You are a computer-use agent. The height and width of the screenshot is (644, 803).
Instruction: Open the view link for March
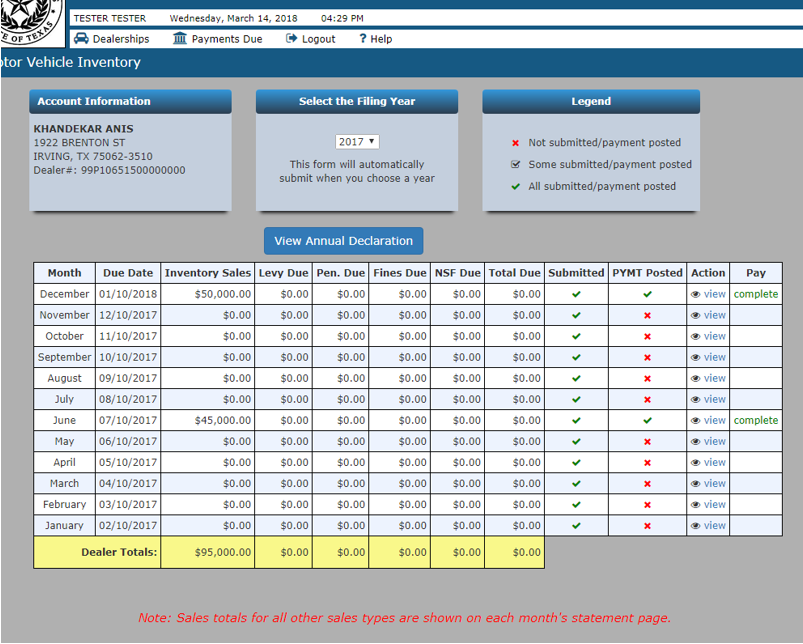click(x=714, y=484)
